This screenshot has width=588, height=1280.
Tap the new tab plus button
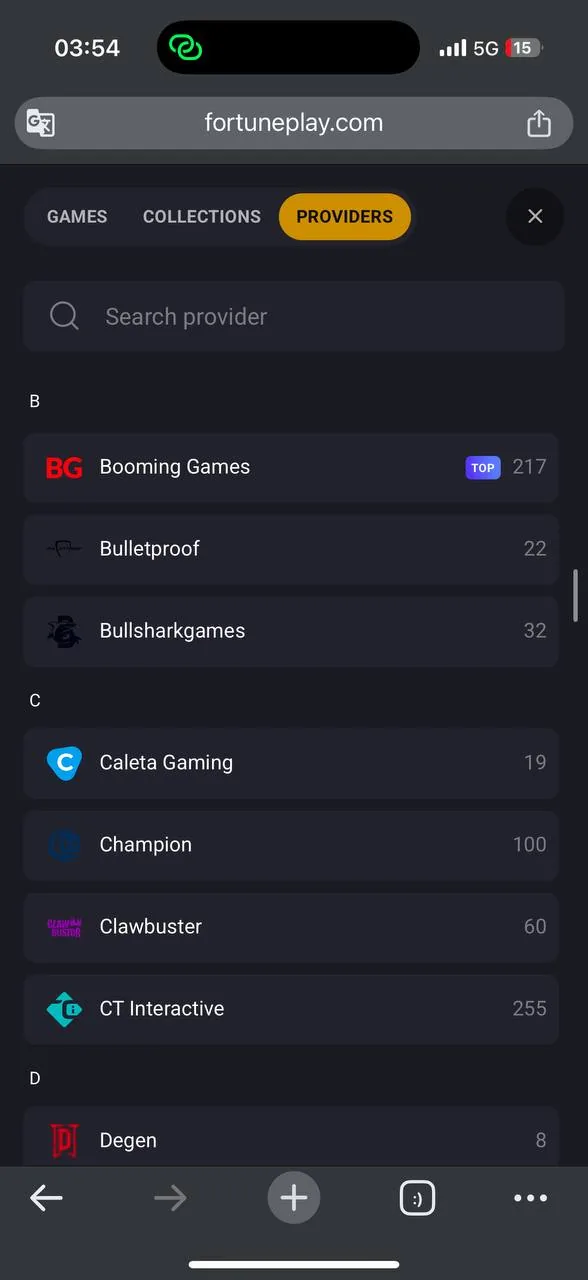294,1198
